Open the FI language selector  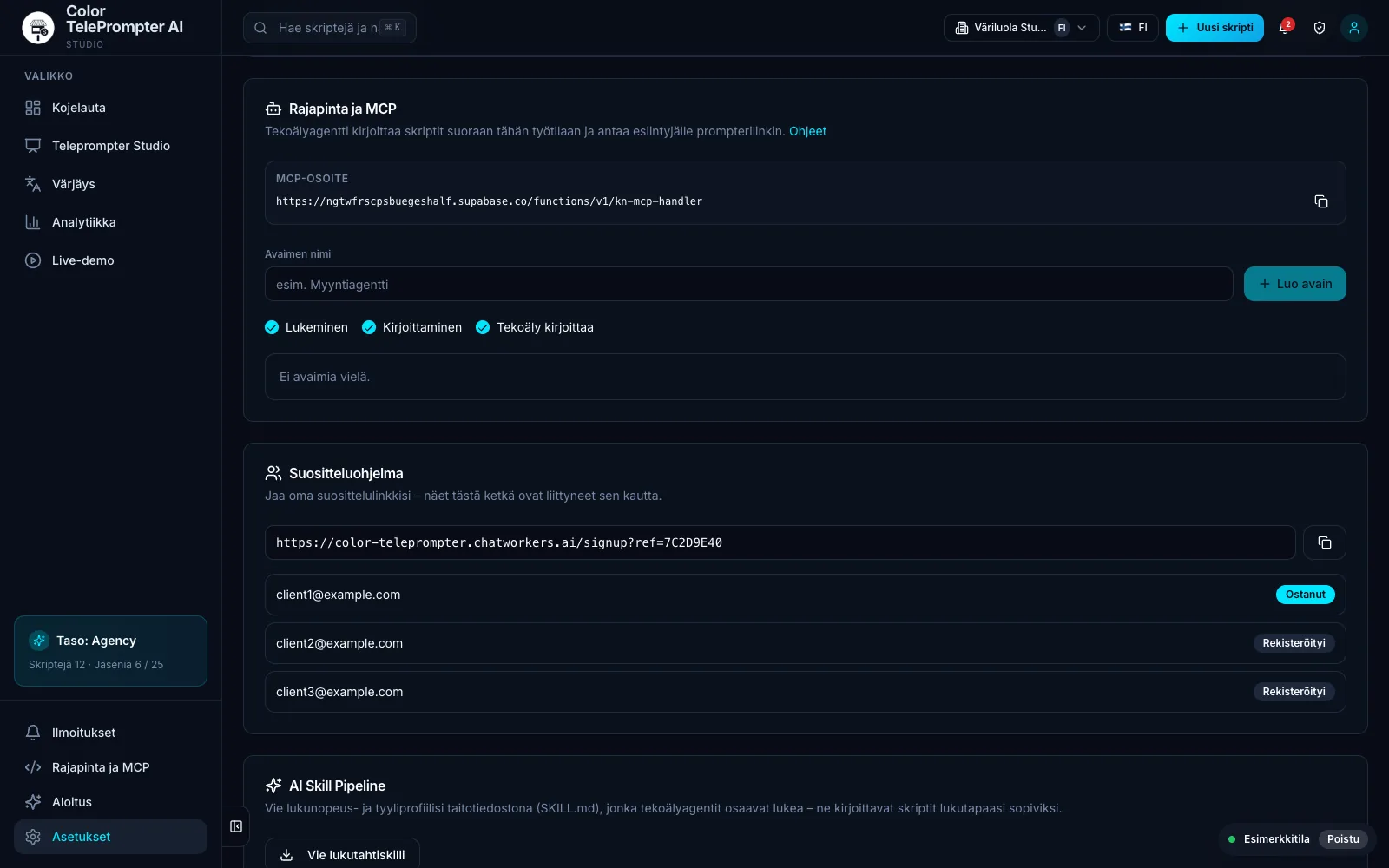1133,28
